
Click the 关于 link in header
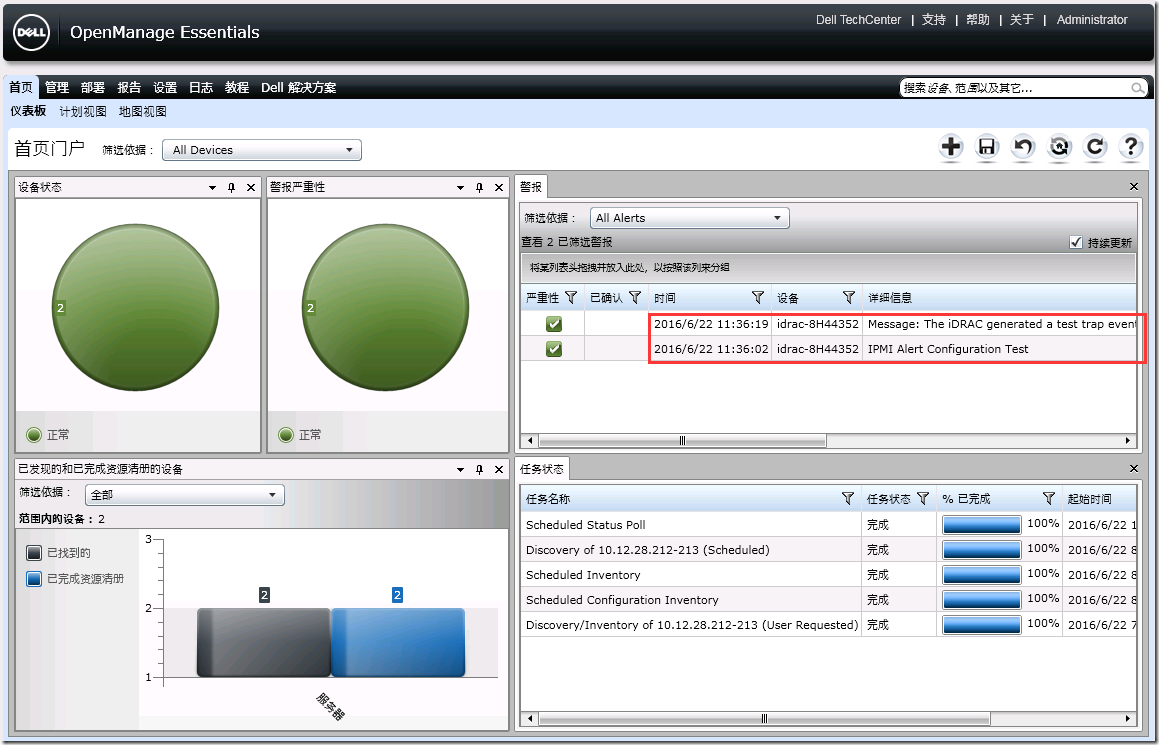pyautogui.click(x=1022, y=20)
